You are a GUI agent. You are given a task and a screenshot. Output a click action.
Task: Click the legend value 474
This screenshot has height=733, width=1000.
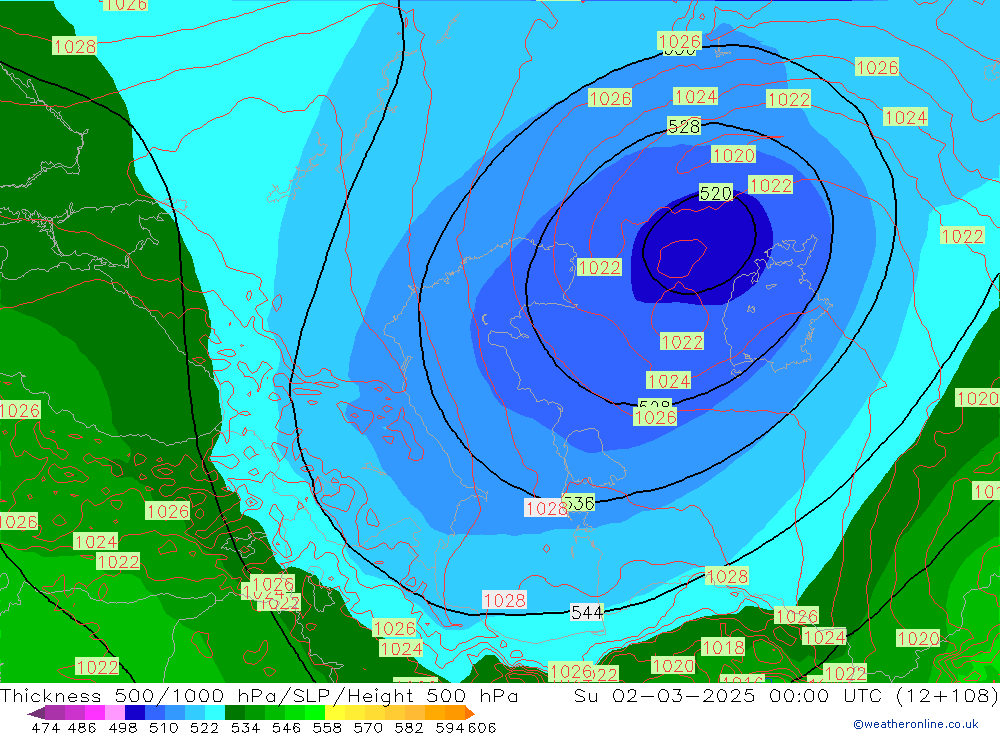(45, 728)
